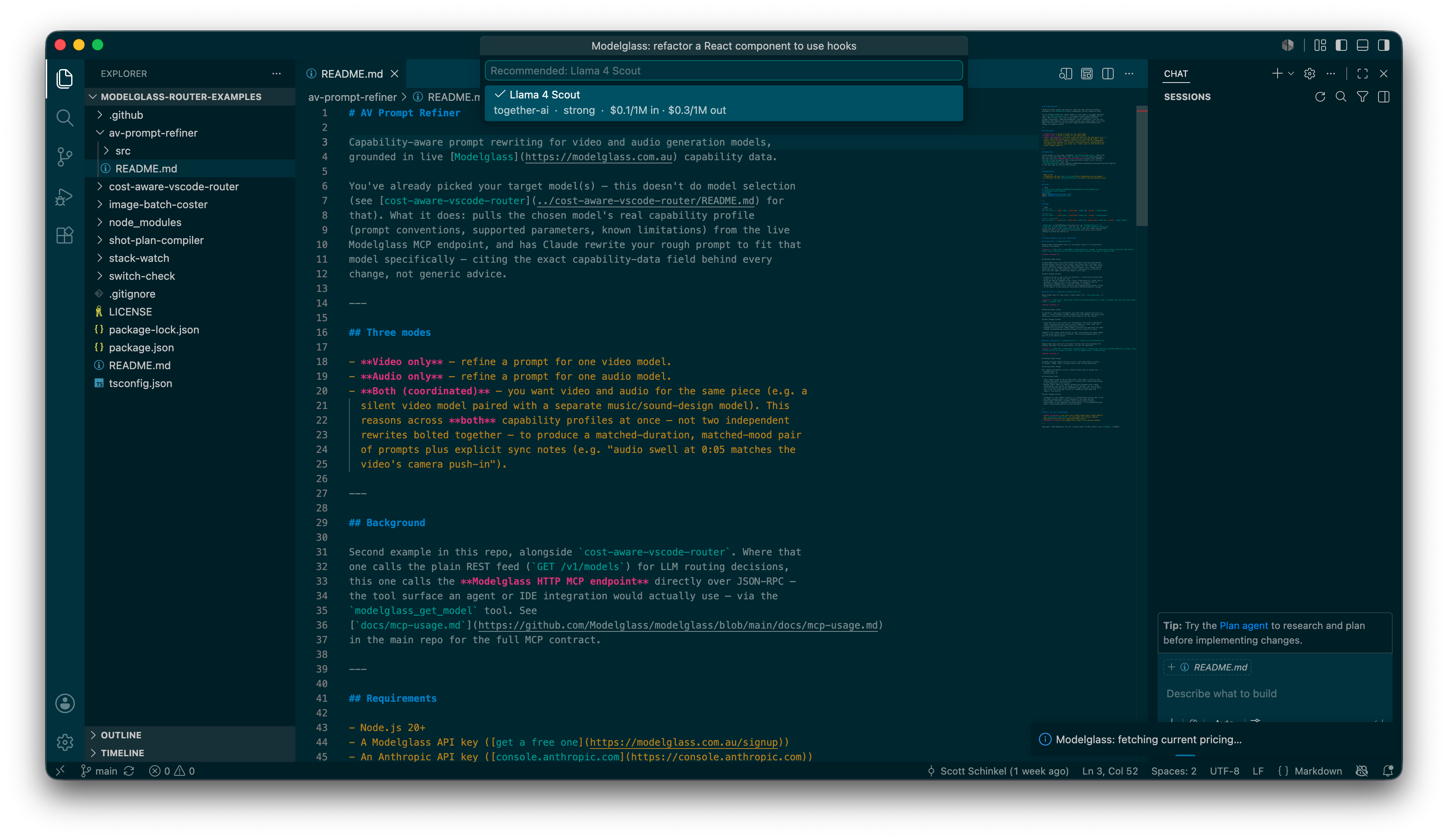This screenshot has height=840, width=1448.
Task: Open the Manage gear in activity bar
Action: point(65,742)
